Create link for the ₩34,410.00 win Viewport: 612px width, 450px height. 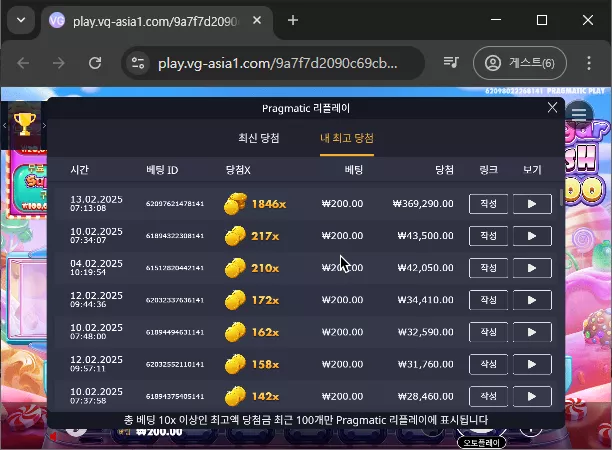(x=488, y=300)
